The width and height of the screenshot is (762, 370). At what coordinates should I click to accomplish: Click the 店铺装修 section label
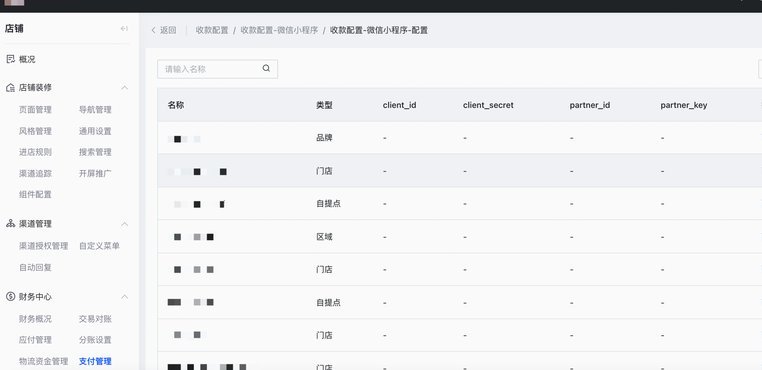tap(35, 88)
